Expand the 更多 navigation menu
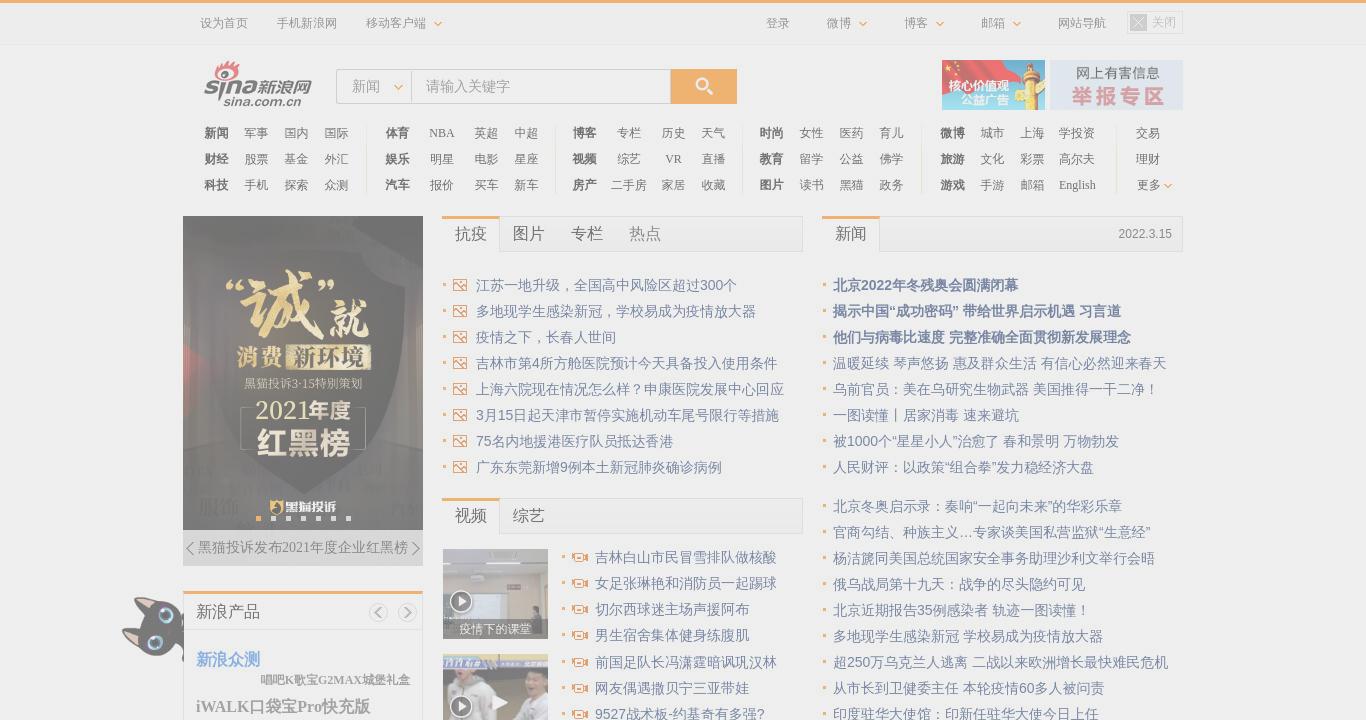The image size is (1366, 720). tap(1154, 185)
